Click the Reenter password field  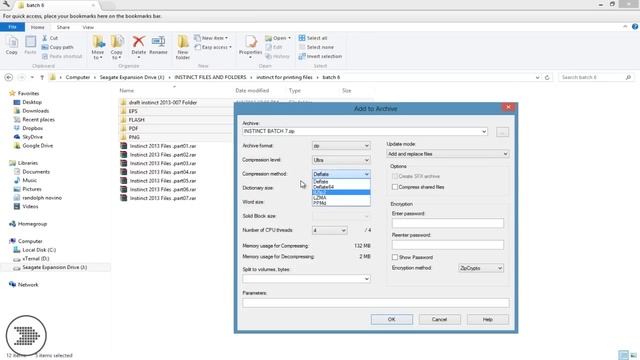click(x=448, y=244)
